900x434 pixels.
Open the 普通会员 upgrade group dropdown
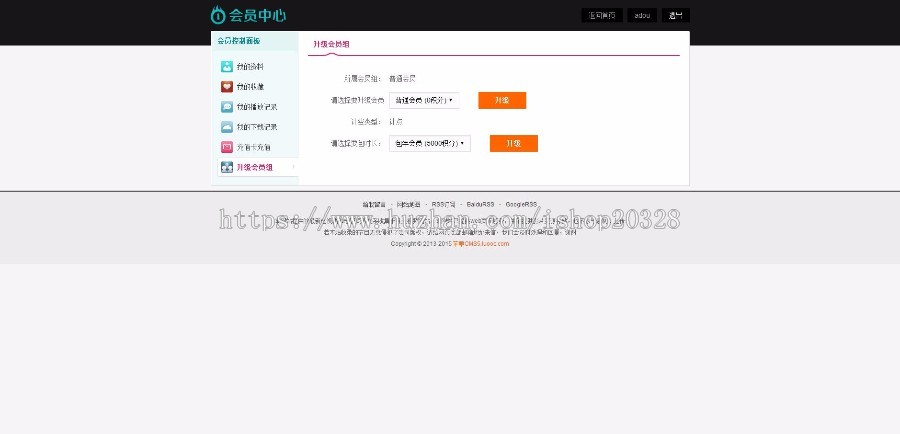click(x=424, y=100)
